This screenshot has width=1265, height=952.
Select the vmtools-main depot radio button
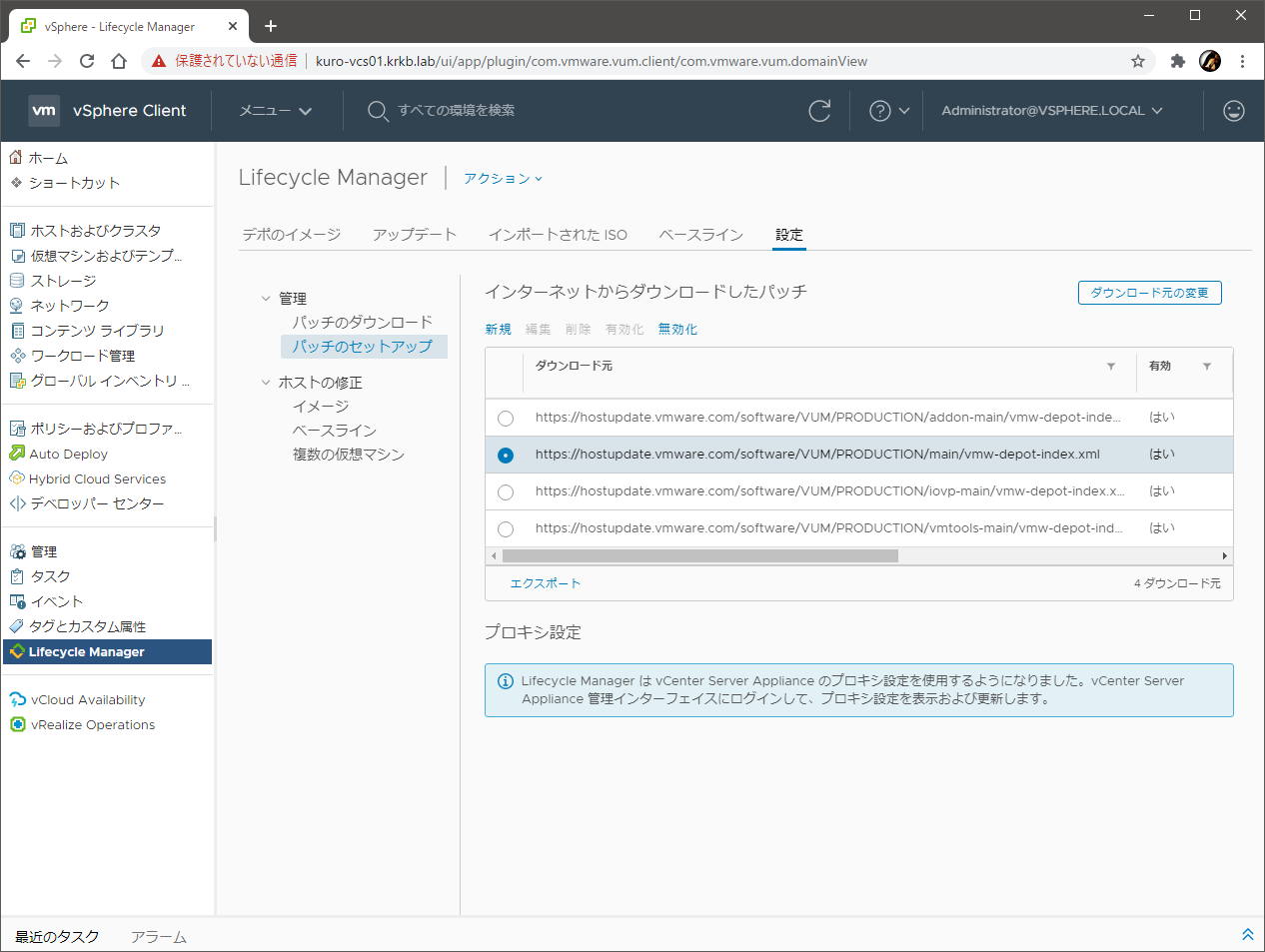point(506,529)
